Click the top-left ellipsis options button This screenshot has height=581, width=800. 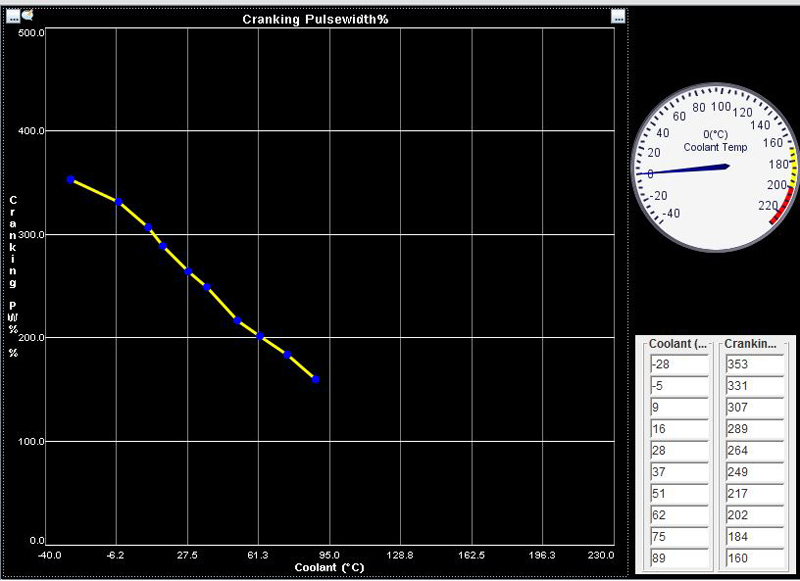12,15
